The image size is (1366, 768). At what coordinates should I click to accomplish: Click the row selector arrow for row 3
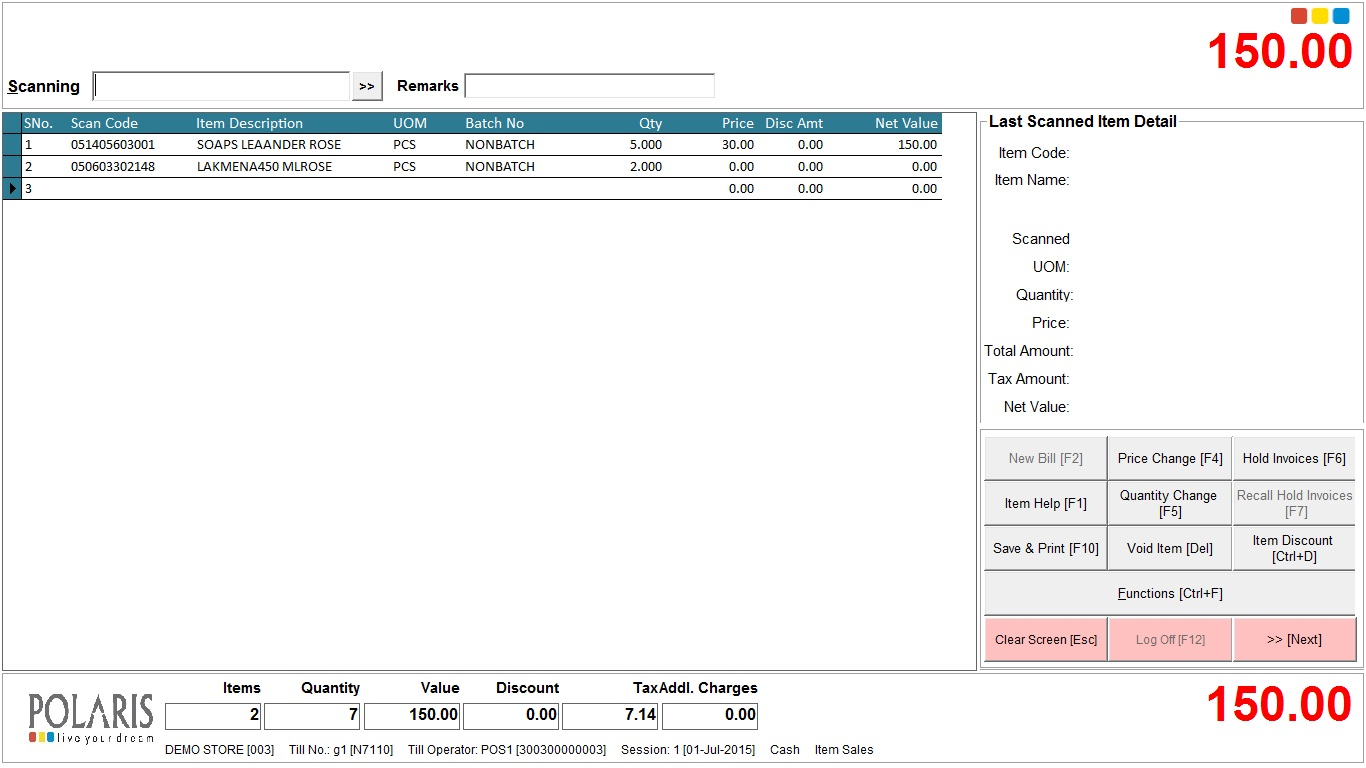click(x=12, y=189)
